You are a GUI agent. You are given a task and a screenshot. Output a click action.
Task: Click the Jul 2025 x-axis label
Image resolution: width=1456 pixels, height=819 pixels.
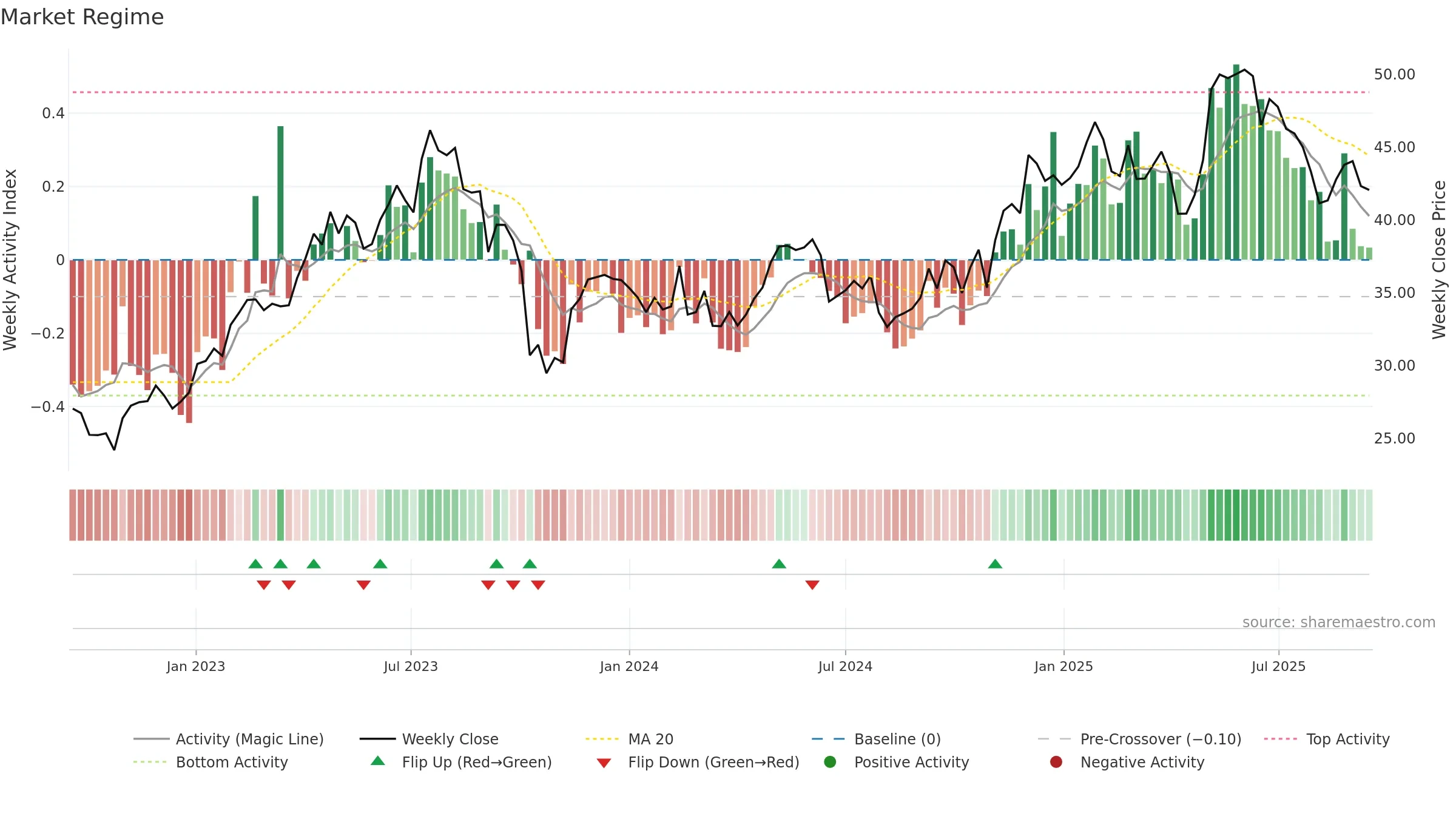[1278, 666]
